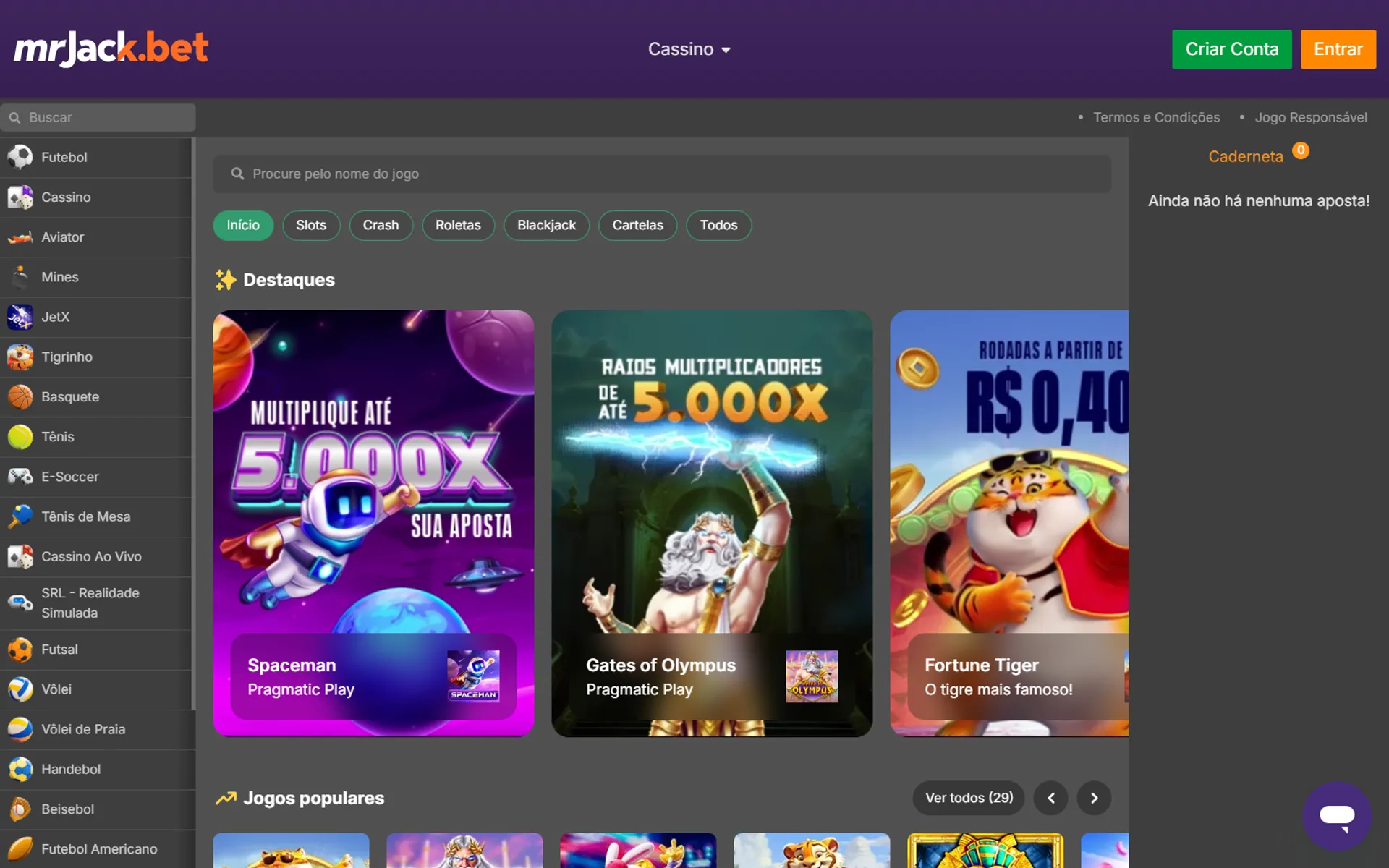Click the game name search field
Viewport: 1389px width, 868px height.
point(661,174)
